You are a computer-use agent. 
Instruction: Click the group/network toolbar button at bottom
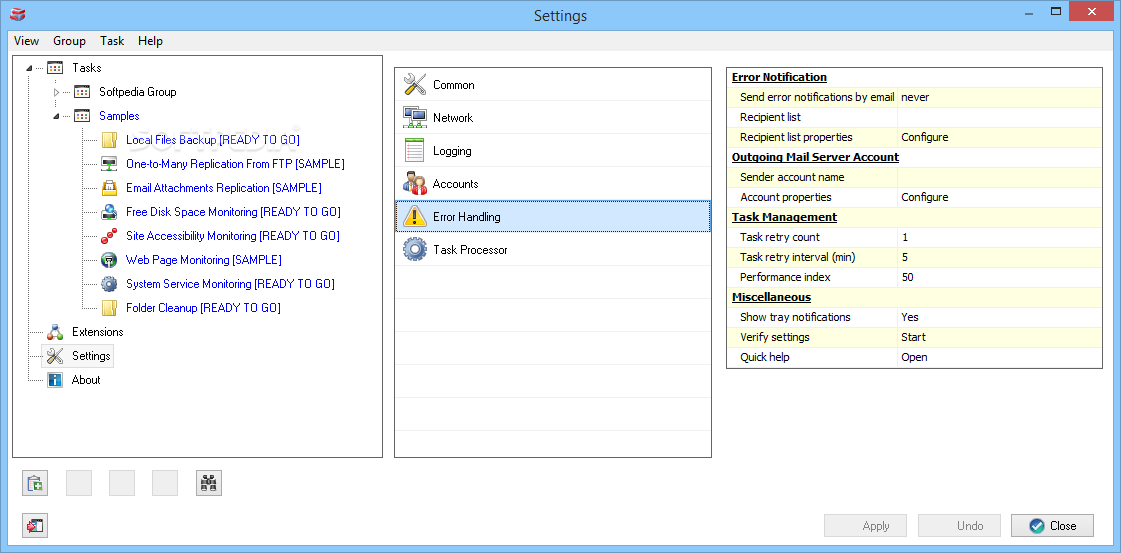tap(209, 484)
